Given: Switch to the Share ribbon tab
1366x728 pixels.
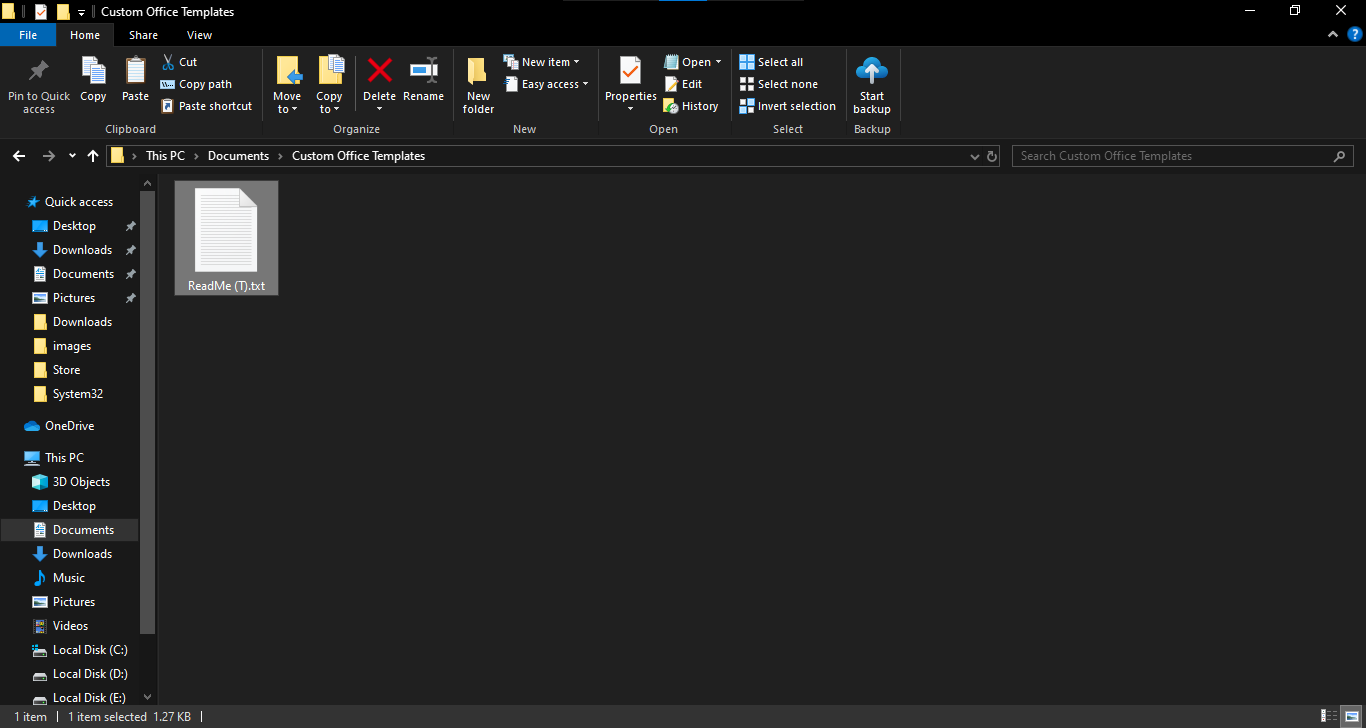Looking at the screenshot, I should [x=143, y=35].
